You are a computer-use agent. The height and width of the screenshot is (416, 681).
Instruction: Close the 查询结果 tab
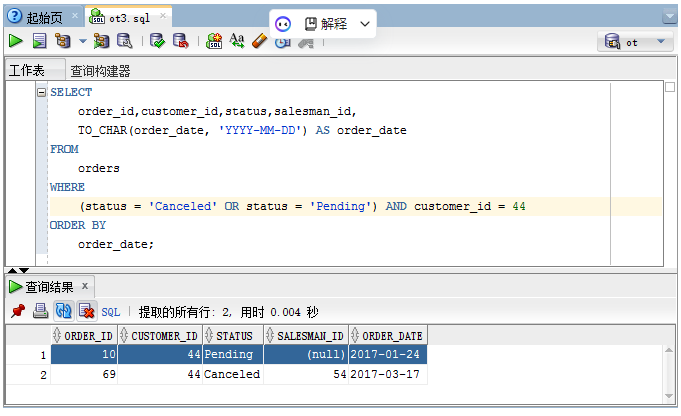(85, 287)
